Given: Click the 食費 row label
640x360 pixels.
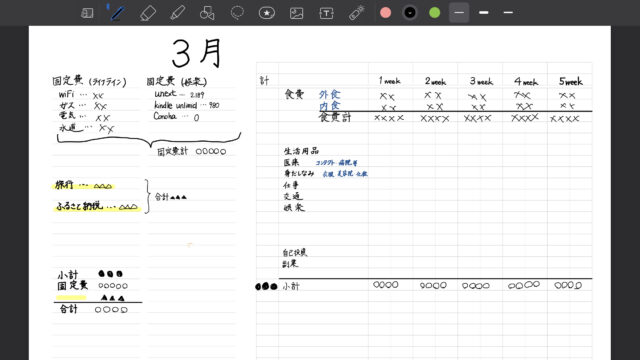Looking at the screenshot, I should (x=294, y=95).
